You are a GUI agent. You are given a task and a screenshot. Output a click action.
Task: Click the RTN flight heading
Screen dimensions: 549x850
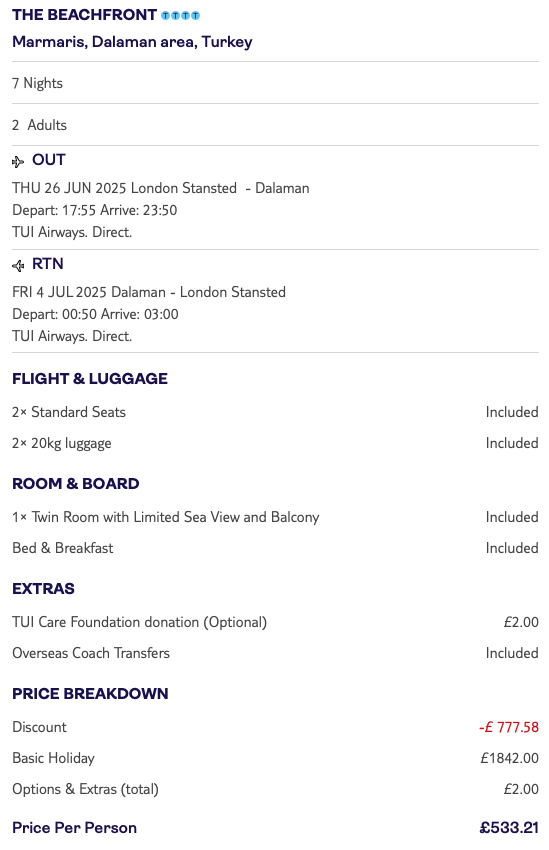pos(48,264)
